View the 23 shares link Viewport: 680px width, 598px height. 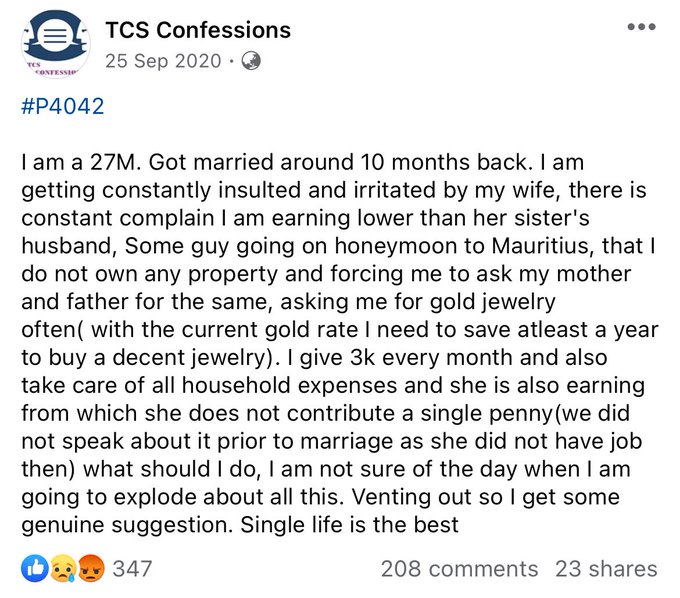click(x=606, y=569)
